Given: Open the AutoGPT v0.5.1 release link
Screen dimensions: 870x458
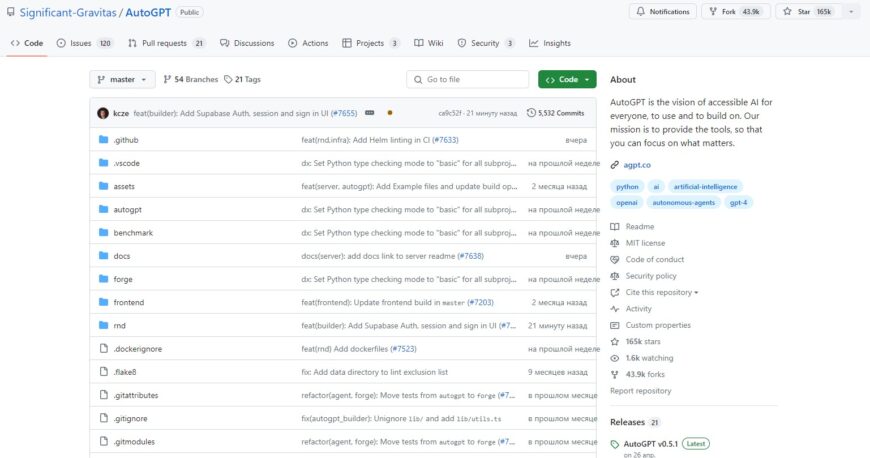Looking at the screenshot, I should click(651, 444).
